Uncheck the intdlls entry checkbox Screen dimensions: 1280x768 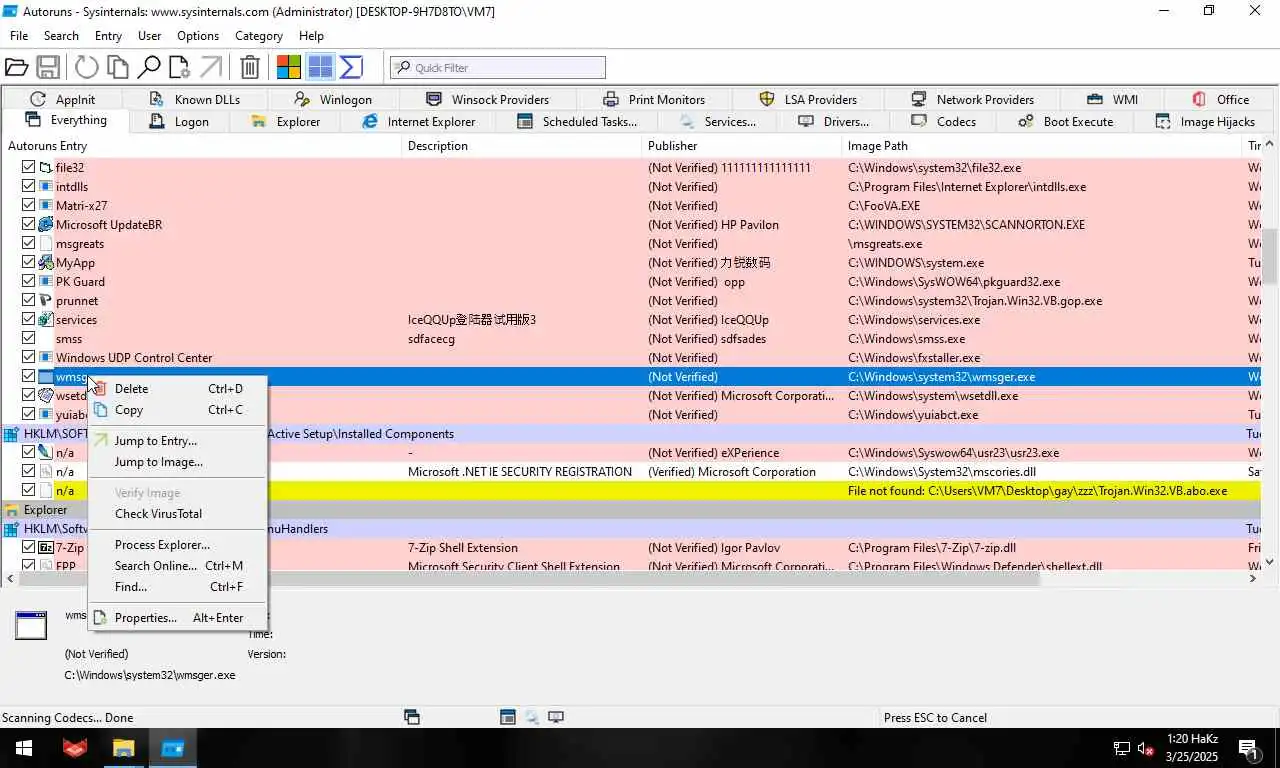coord(29,187)
